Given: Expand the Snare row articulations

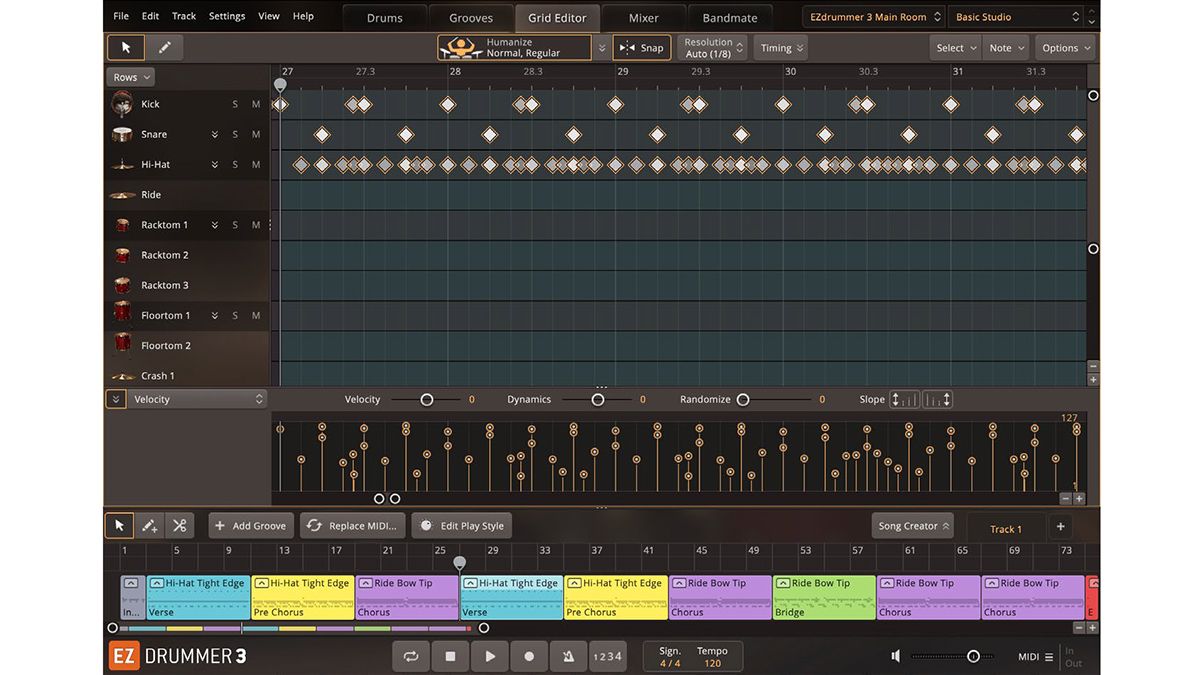Looking at the screenshot, I should pyautogui.click(x=214, y=134).
